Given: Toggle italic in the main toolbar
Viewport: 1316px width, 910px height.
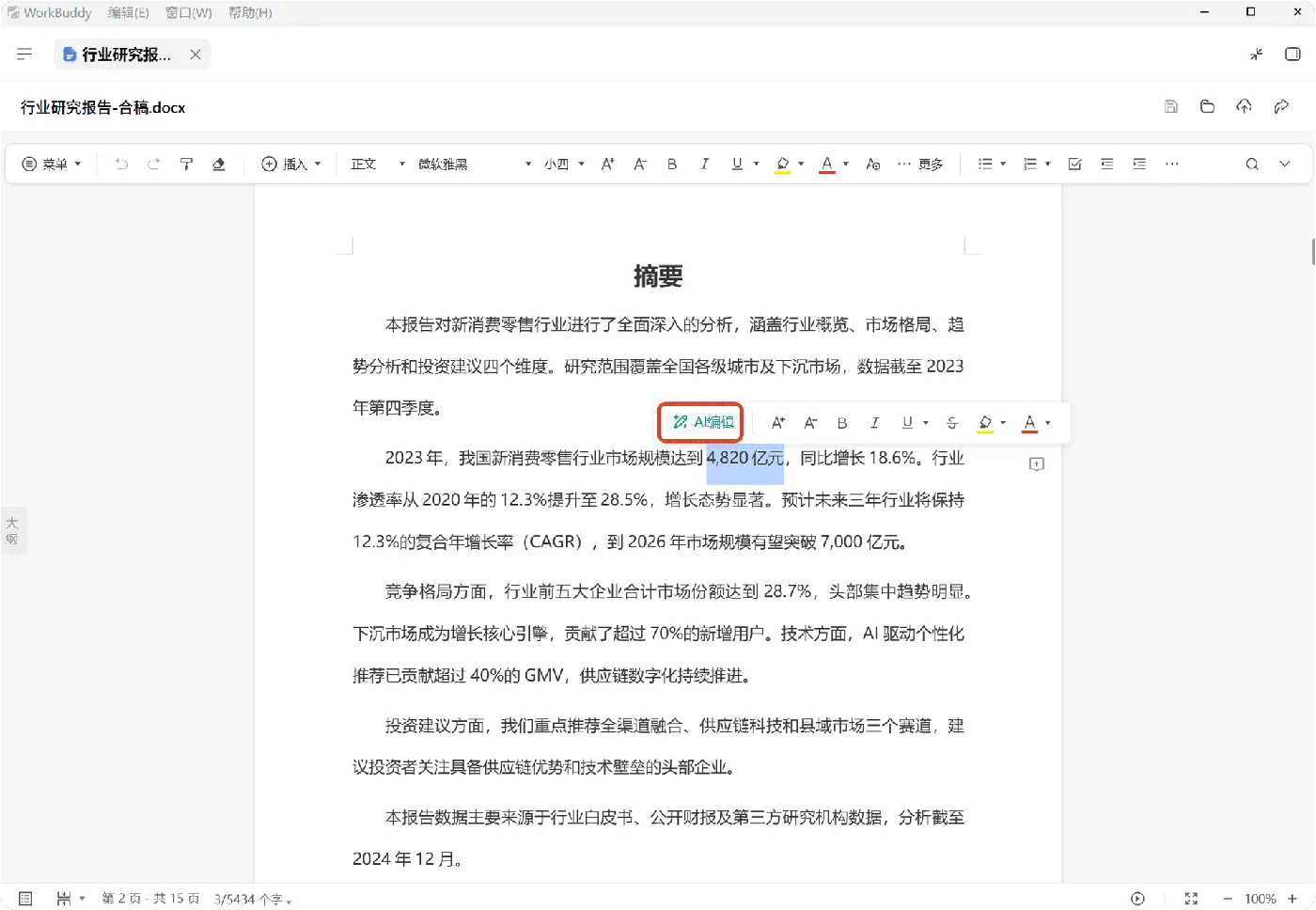Looking at the screenshot, I should coord(704,165).
